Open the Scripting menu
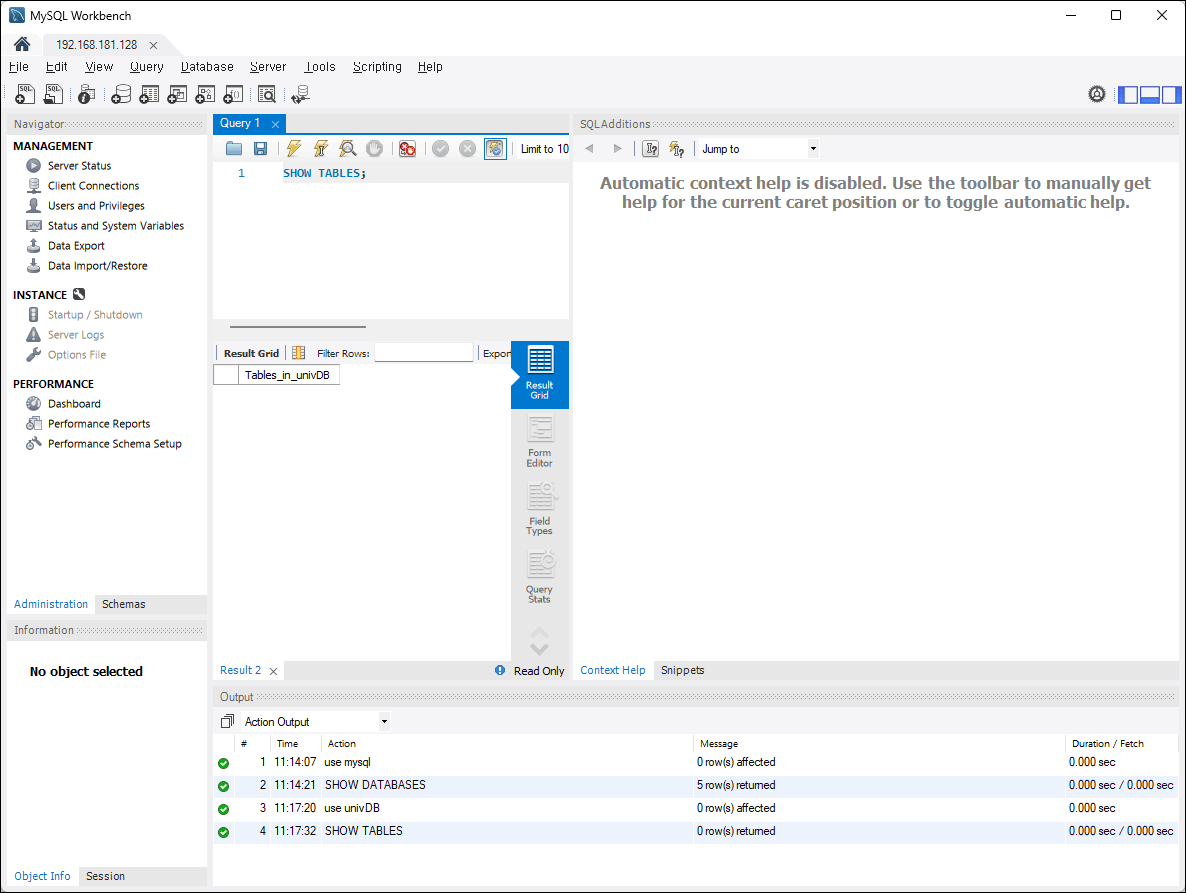The image size is (1186, 893). [377, 67]
